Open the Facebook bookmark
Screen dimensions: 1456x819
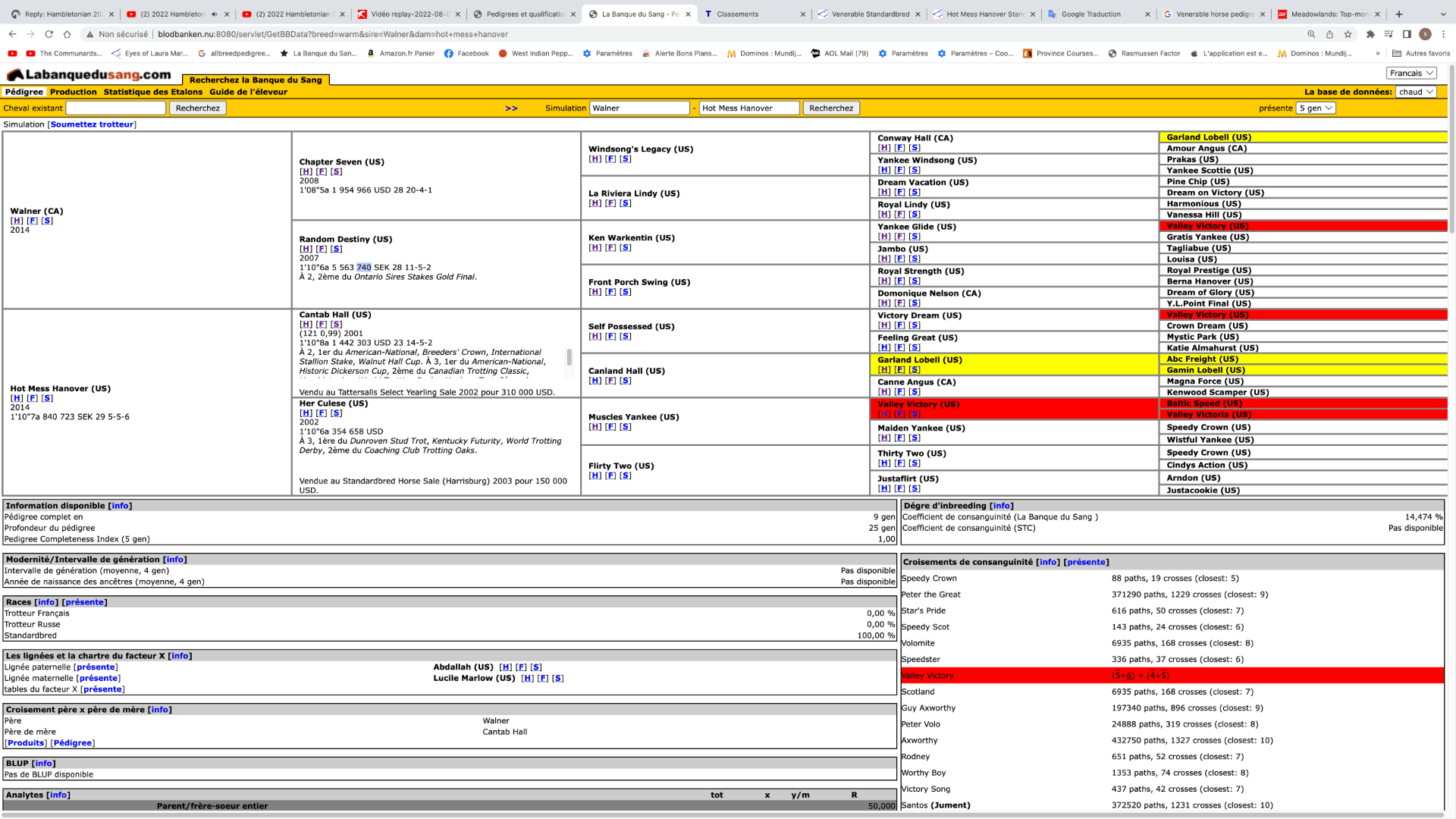coord(466,53)
